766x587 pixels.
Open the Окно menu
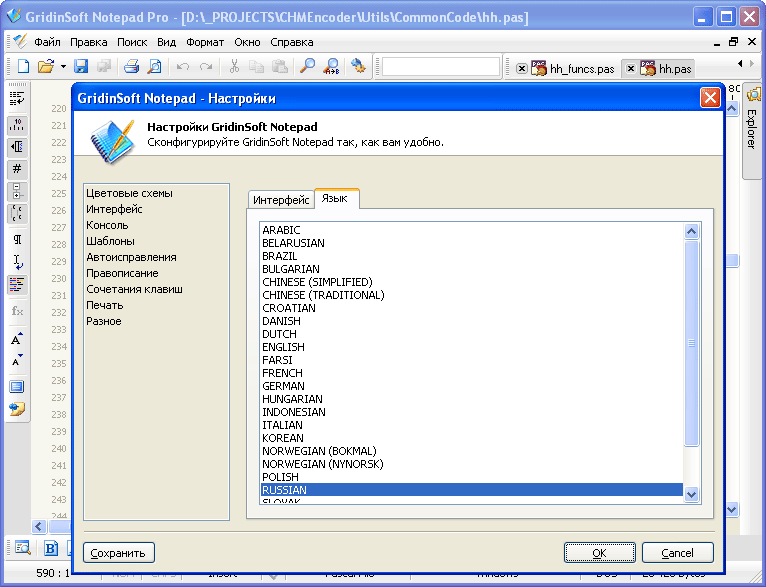pyautogui.click(x=247, y=42)
